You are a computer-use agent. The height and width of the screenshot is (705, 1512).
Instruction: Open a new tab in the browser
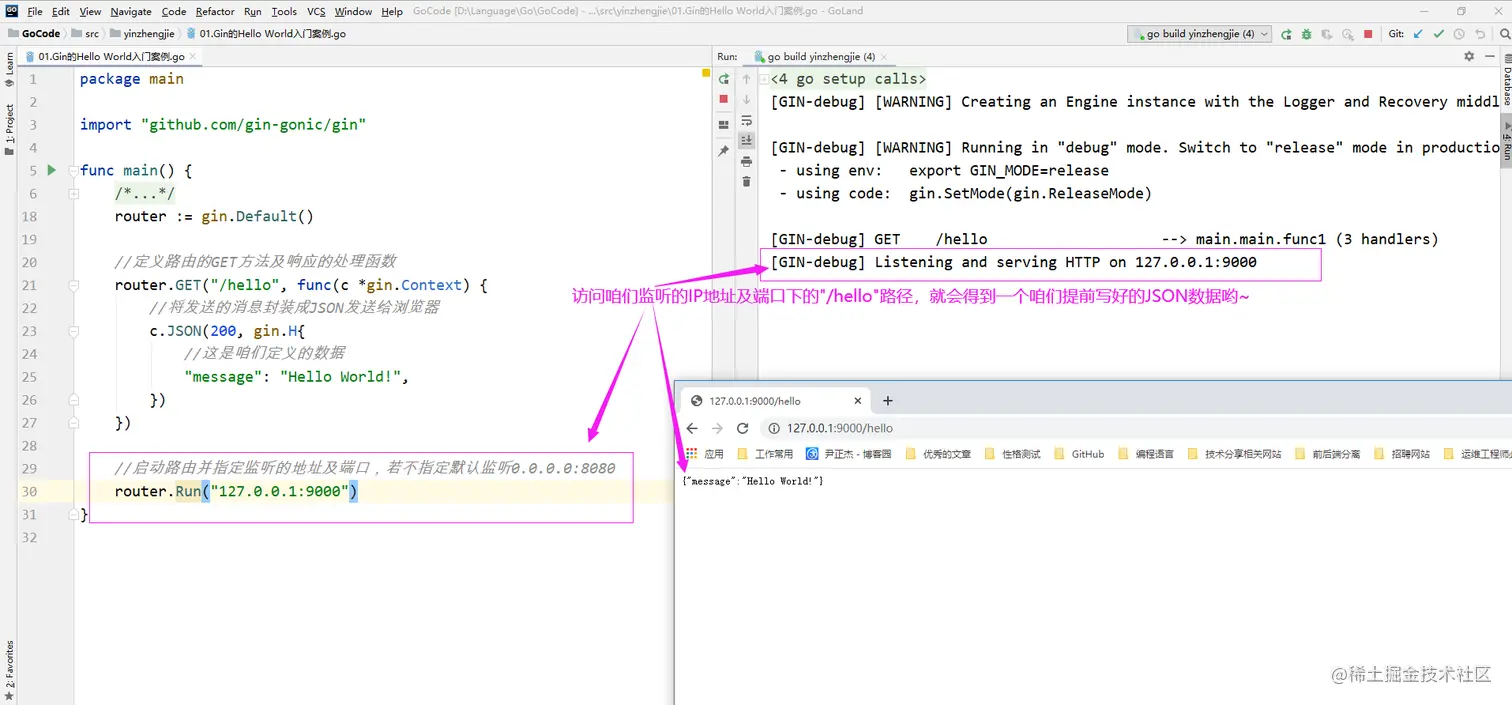click(x=887, y=401)
